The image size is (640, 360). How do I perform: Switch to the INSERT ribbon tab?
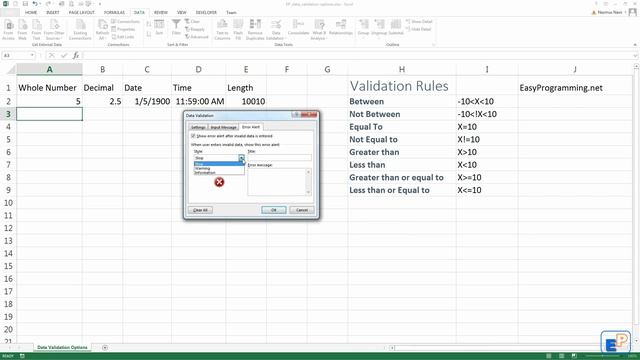[x=53, y=13]
